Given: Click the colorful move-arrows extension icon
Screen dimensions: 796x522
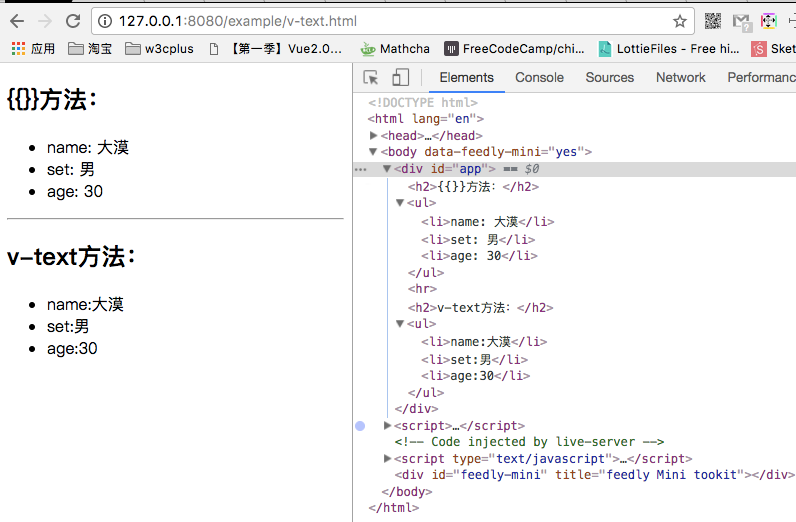Looking at the screenshot, I should 769,21.
